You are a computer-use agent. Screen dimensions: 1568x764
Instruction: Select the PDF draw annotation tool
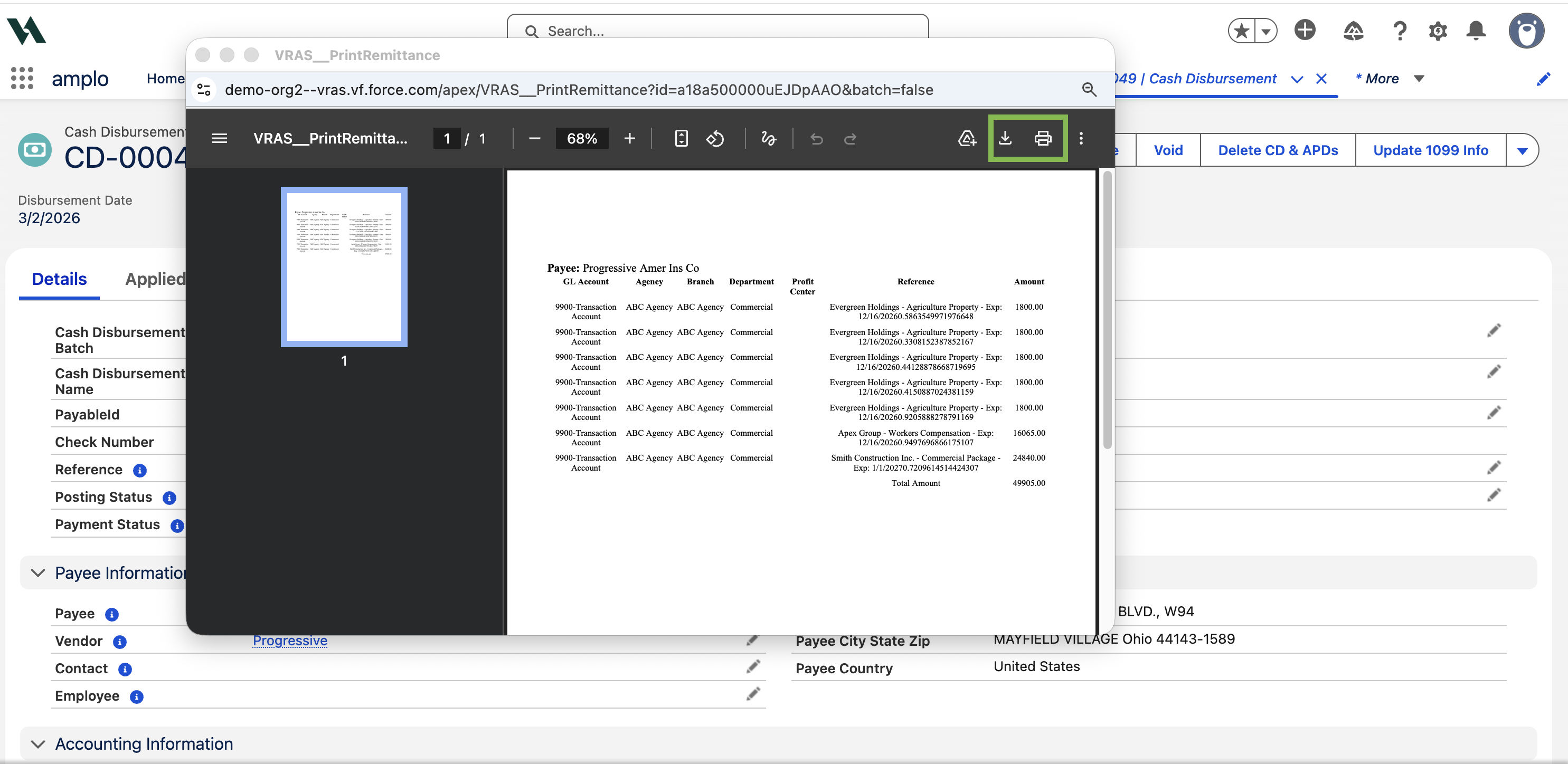(768, 139)
